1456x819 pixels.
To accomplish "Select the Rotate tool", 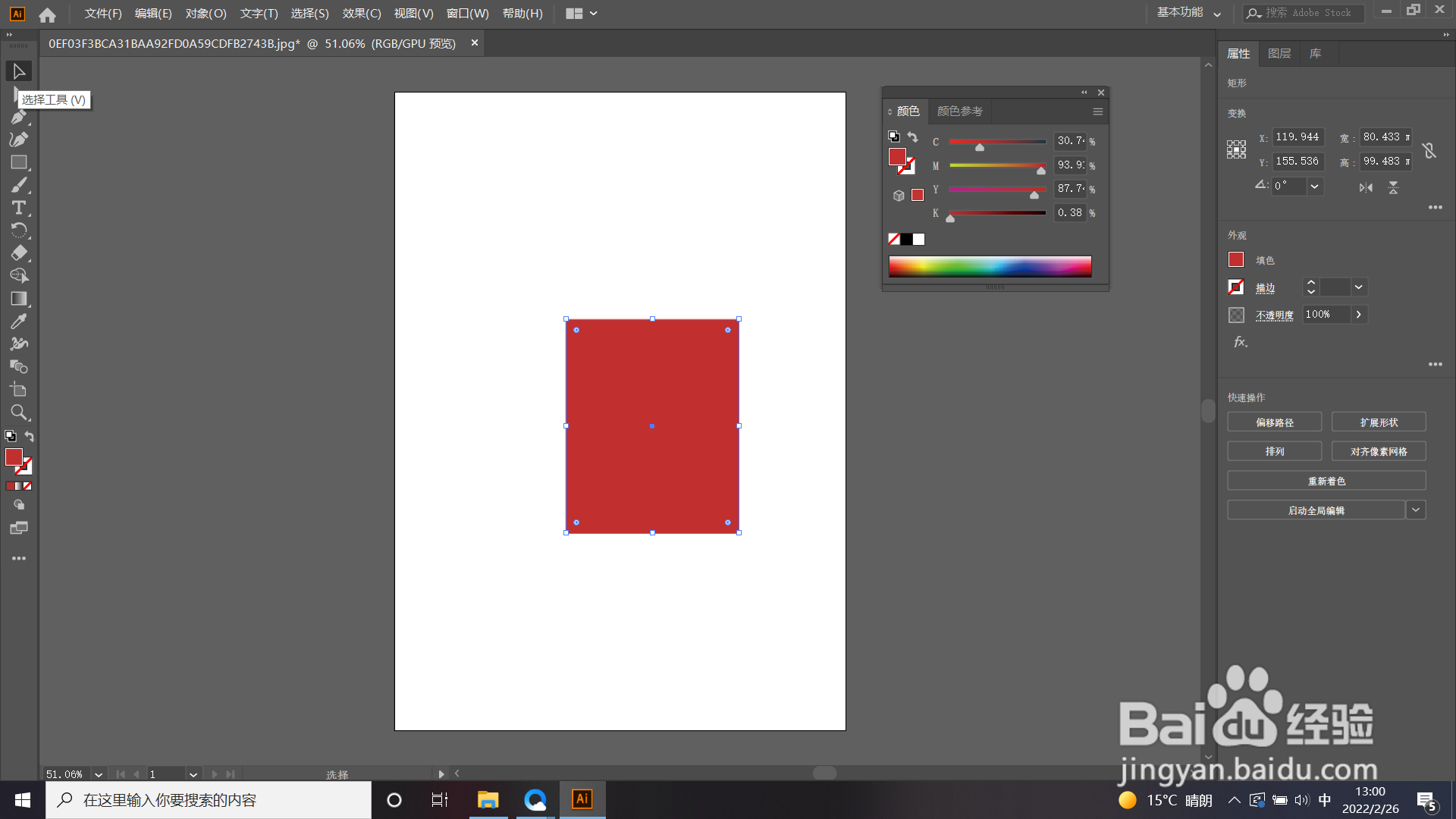I will coord(18,231).
